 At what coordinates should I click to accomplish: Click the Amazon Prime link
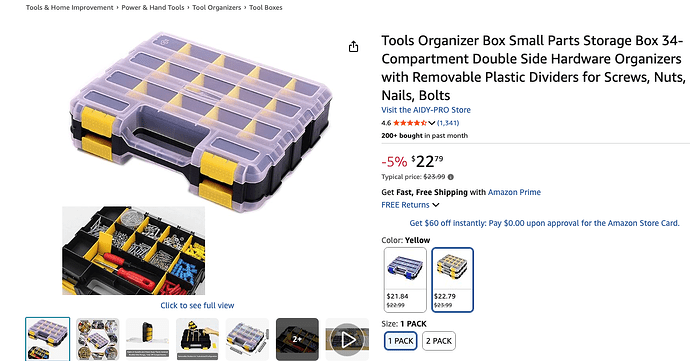[x=514, y=192]
